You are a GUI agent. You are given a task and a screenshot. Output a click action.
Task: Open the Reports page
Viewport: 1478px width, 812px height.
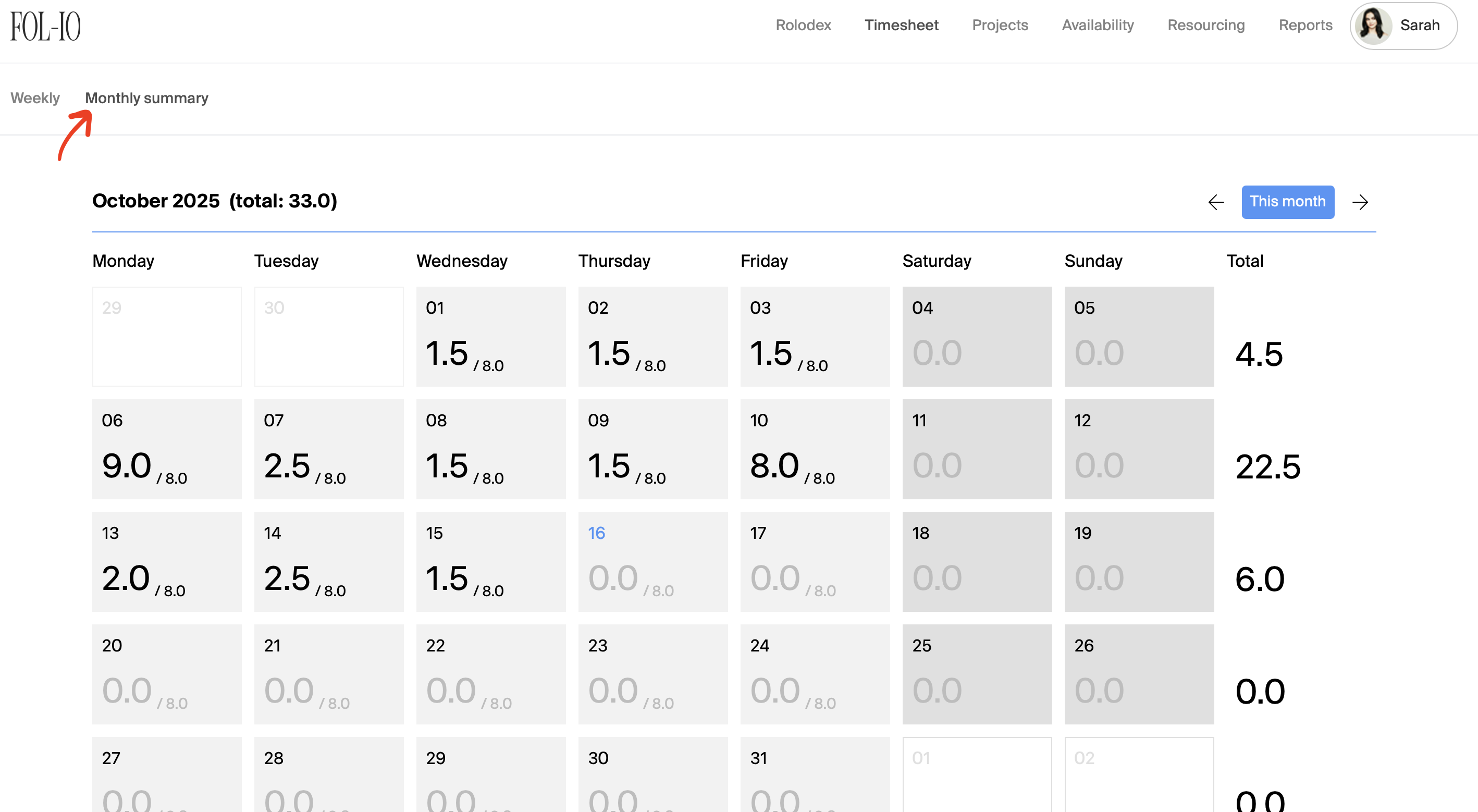tap(1305, 25)
